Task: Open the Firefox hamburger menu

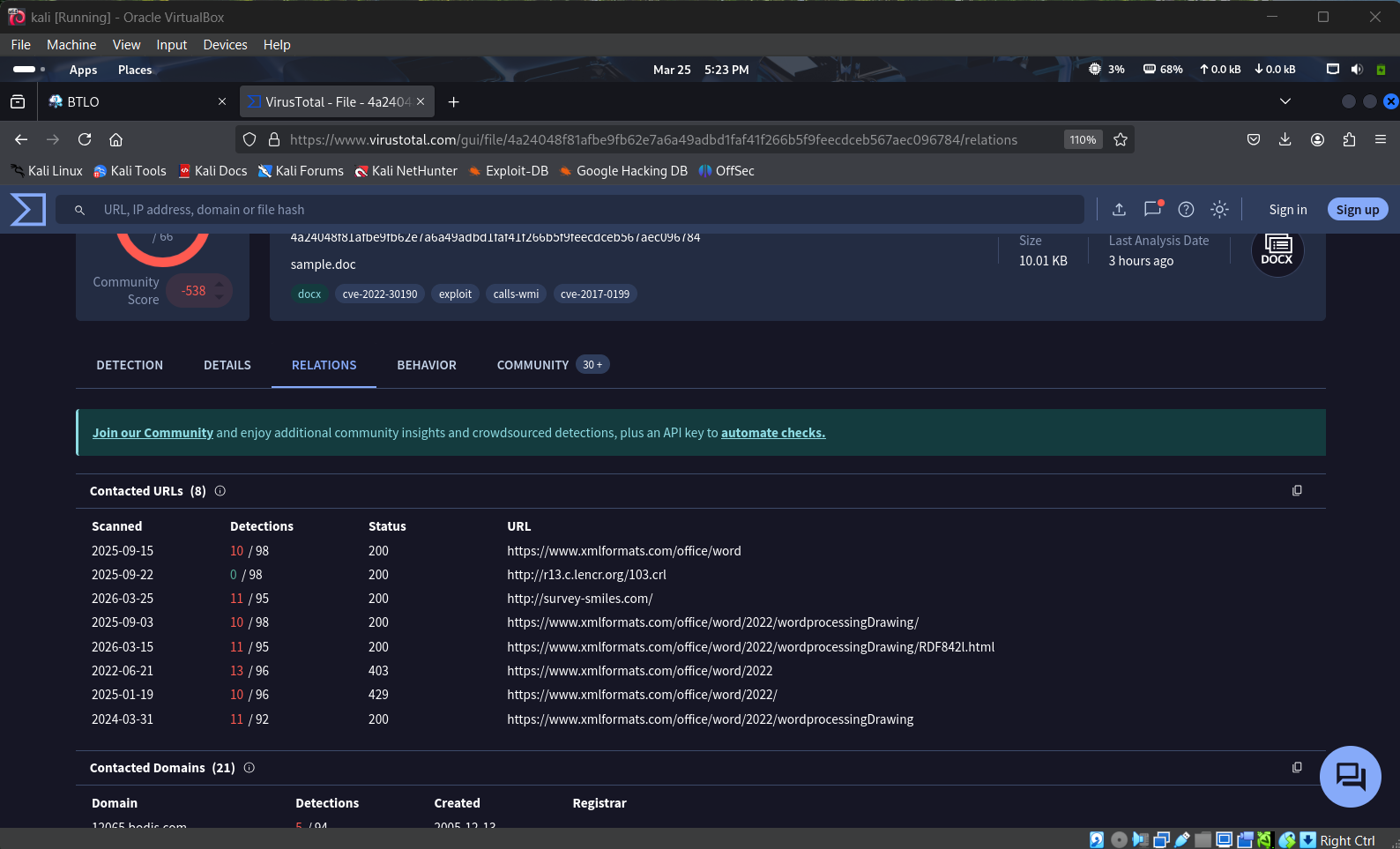Action: (1381, 139)
